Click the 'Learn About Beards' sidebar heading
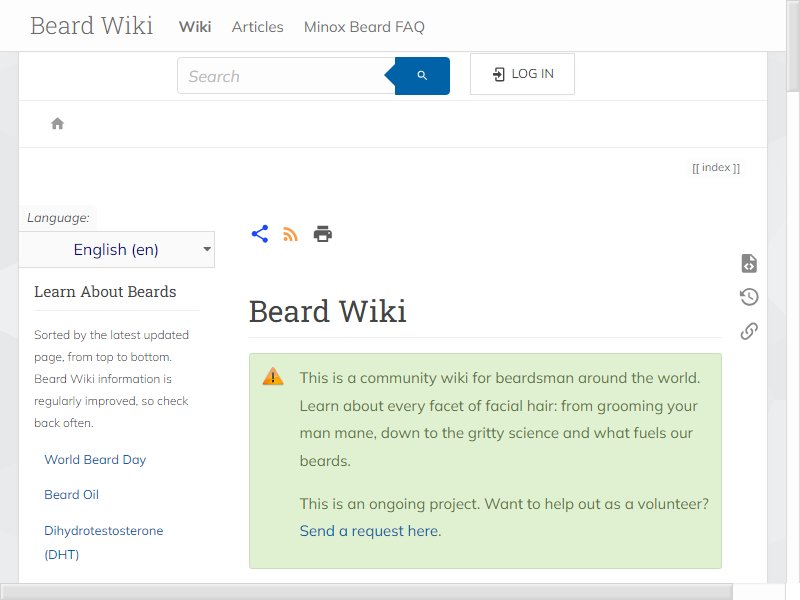This screenshot has width=800, height=600. click(x=105, y=292)
